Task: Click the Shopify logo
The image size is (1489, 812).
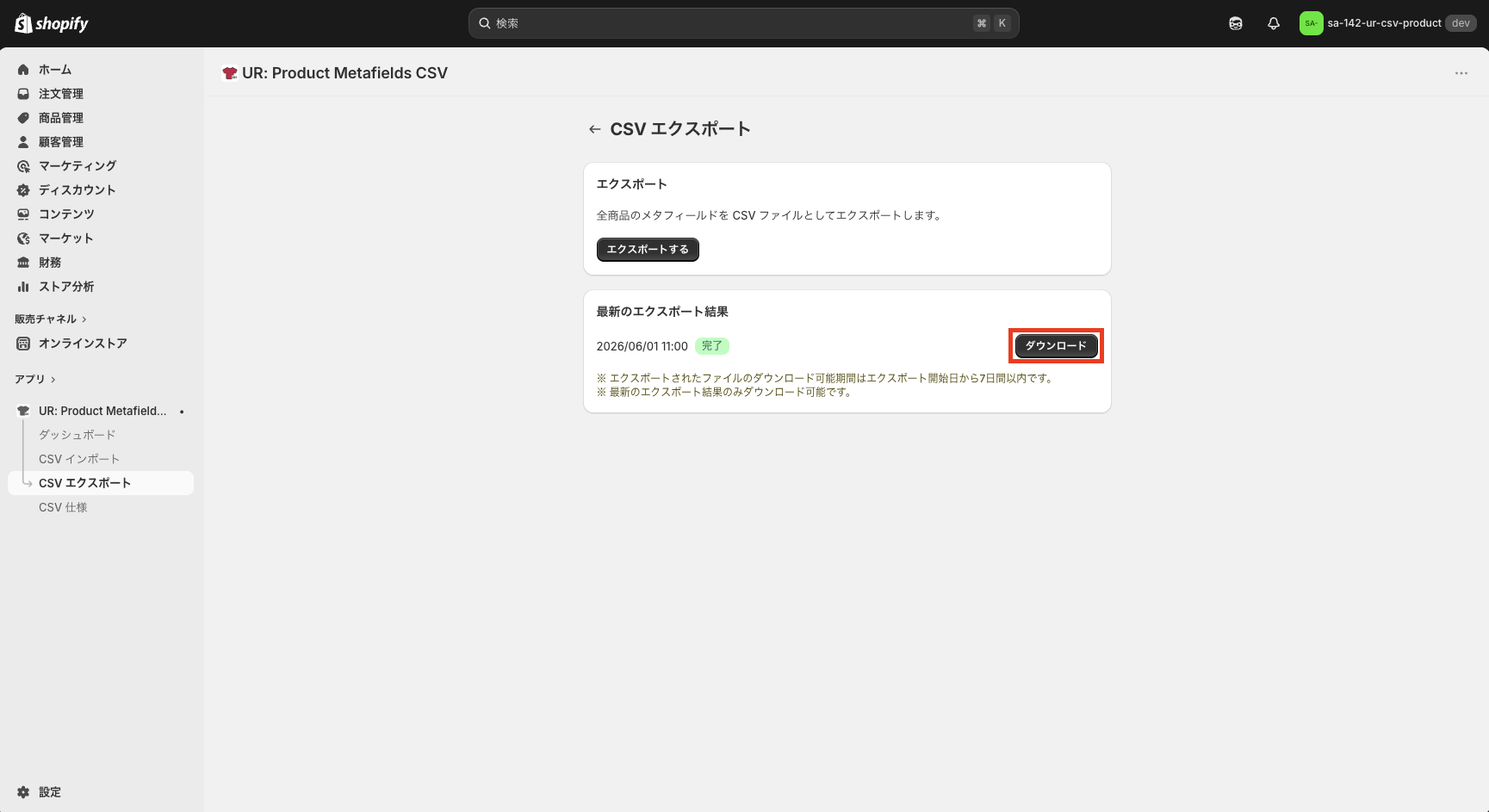Action: tap(52, 23)
